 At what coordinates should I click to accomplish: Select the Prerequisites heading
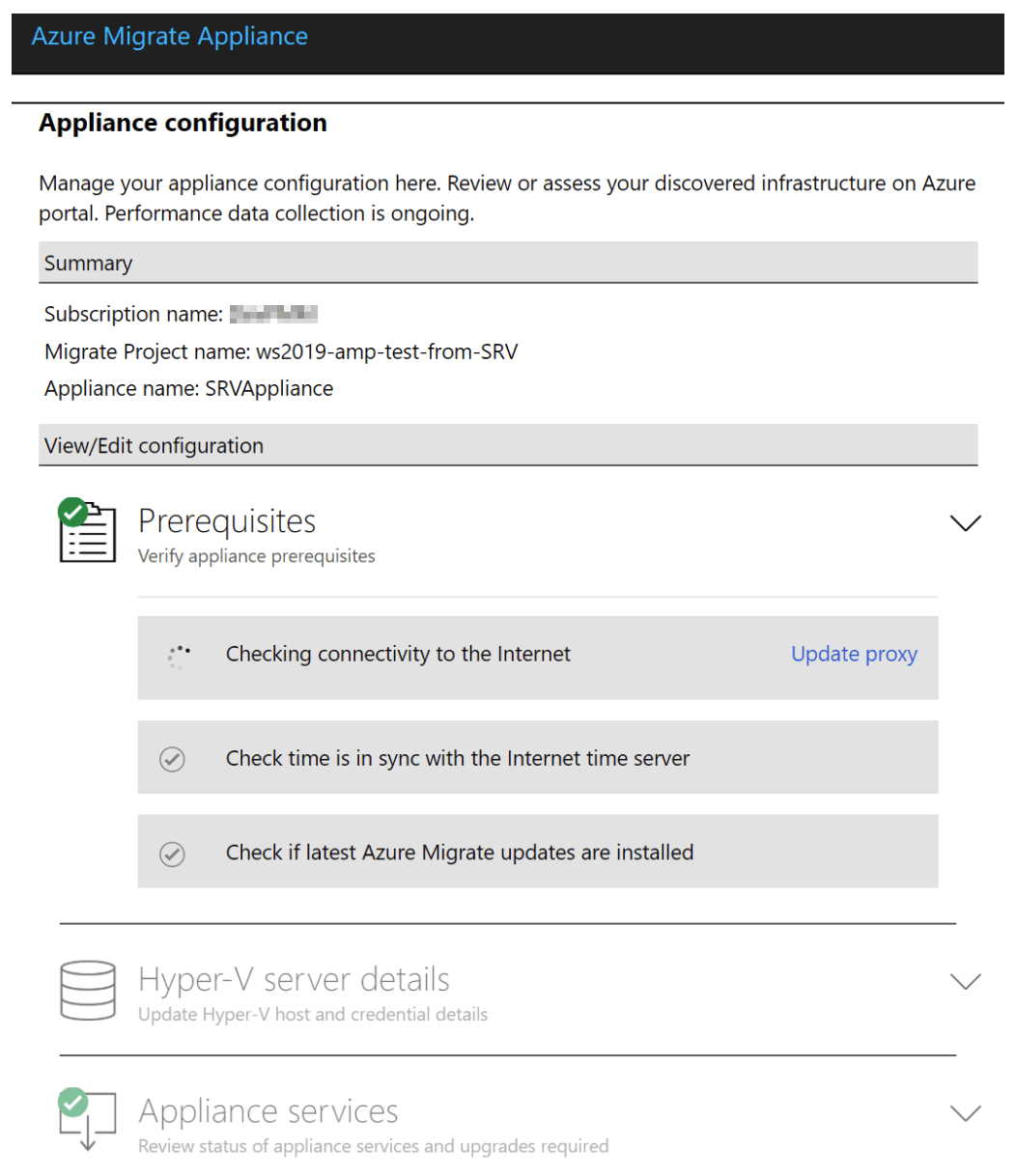click(227, 521)
